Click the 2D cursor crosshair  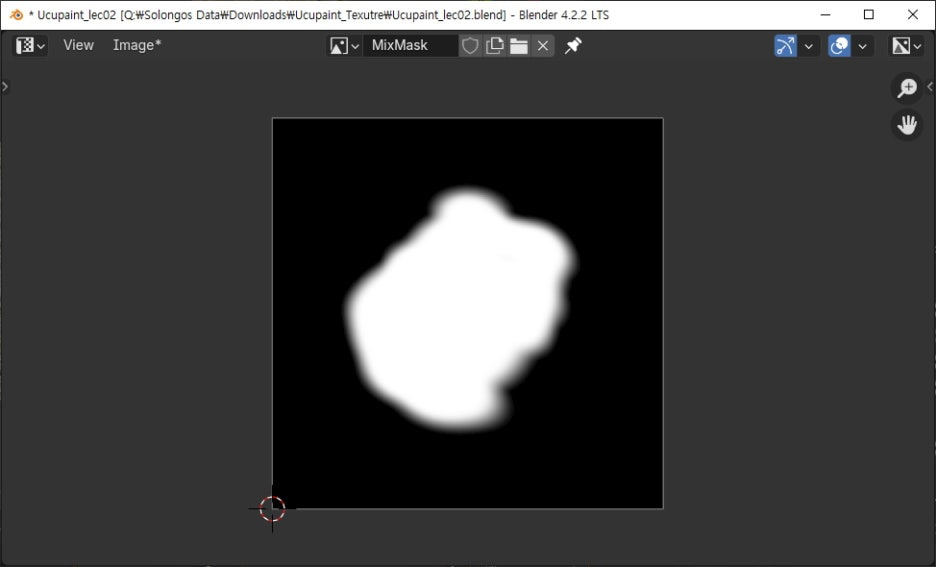tap(272, 509)
